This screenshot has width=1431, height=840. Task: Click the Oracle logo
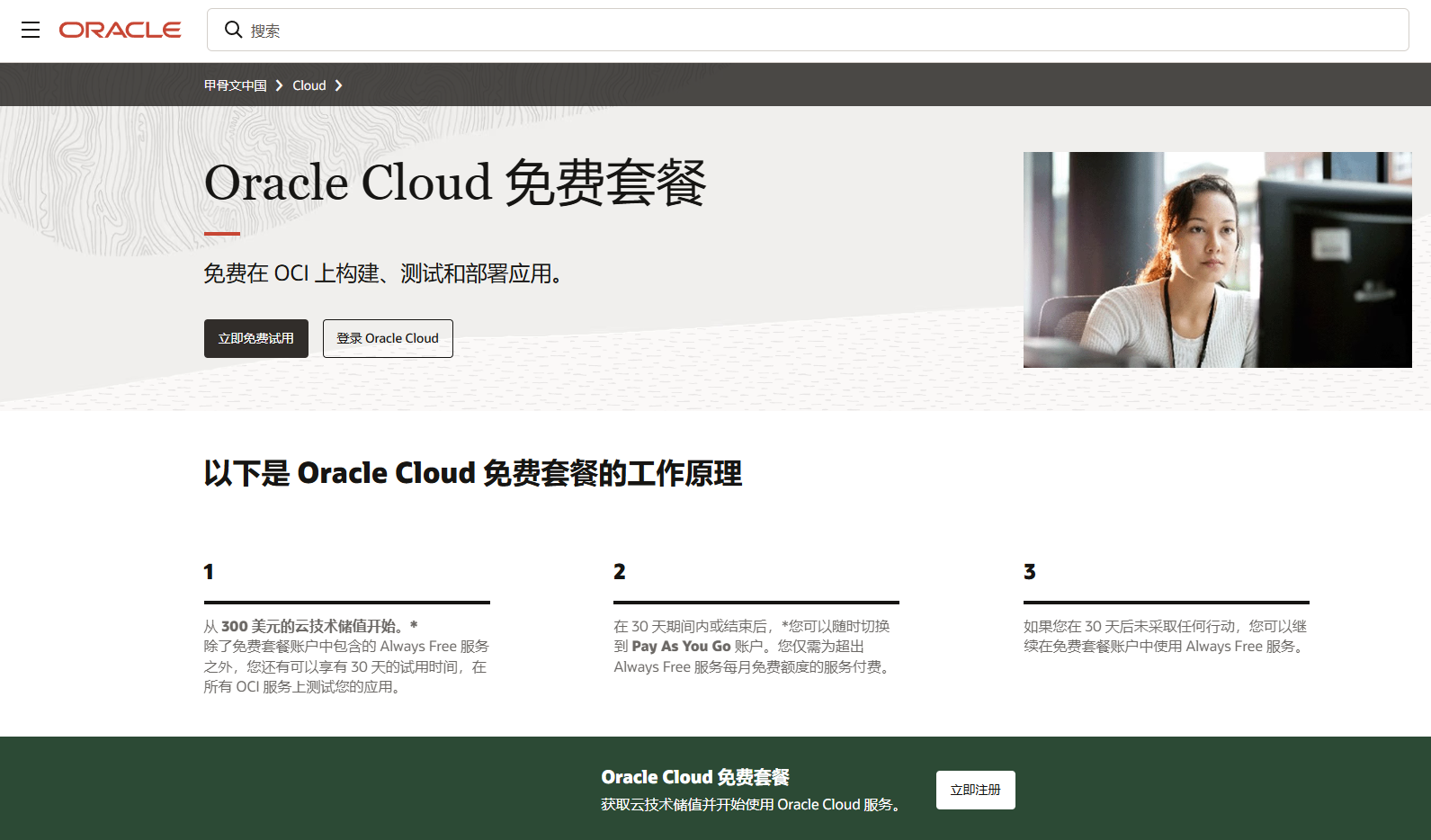(x=120, y=30)
